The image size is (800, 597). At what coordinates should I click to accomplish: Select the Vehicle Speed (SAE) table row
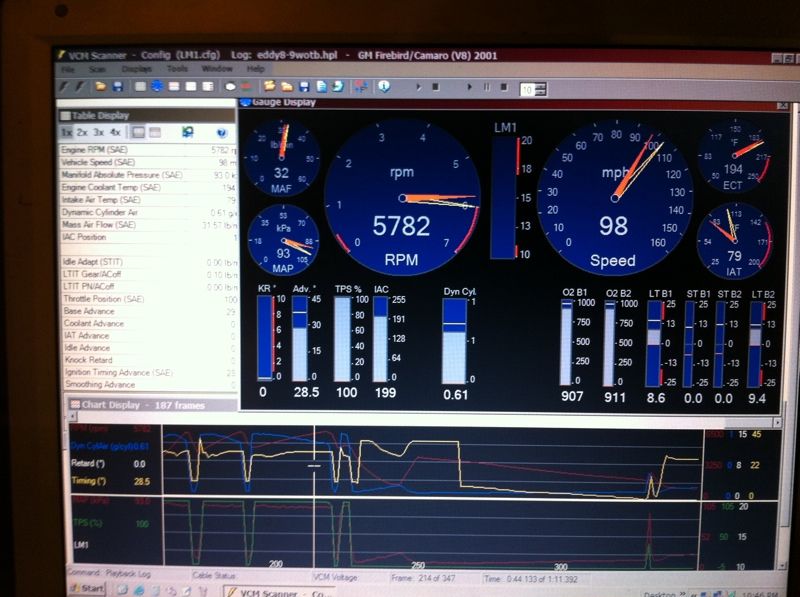[148, 163]
